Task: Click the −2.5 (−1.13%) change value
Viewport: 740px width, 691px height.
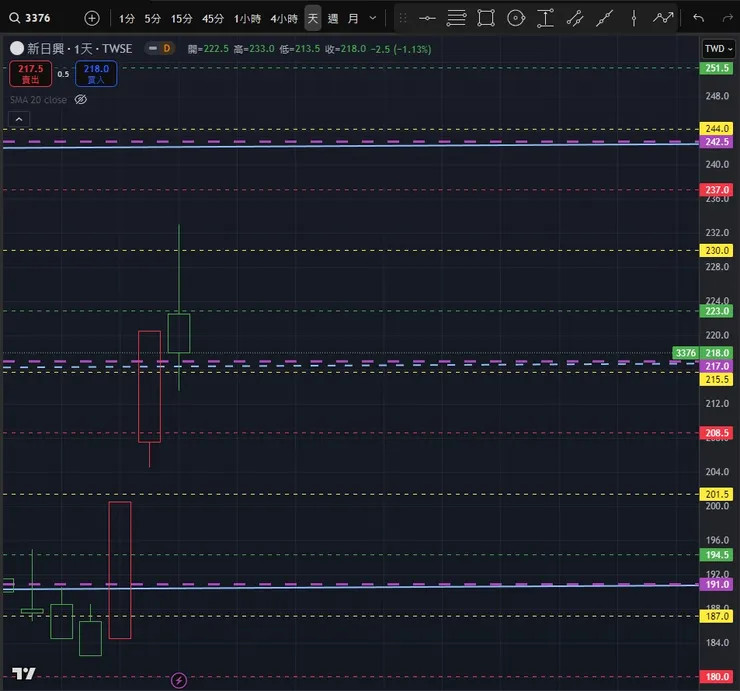Action: (x=401, y=49)
